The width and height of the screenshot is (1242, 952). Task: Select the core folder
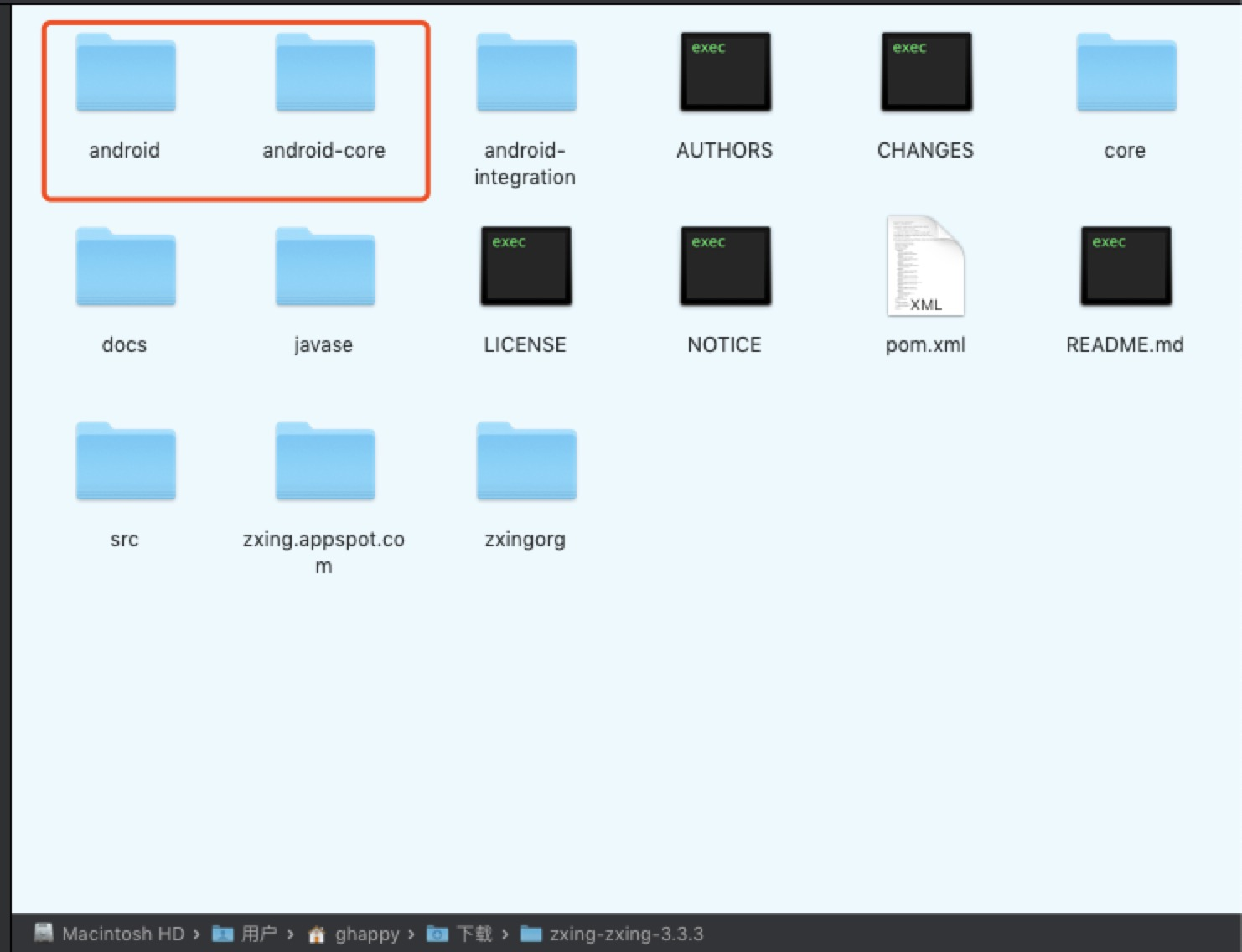pos(1126,74)
